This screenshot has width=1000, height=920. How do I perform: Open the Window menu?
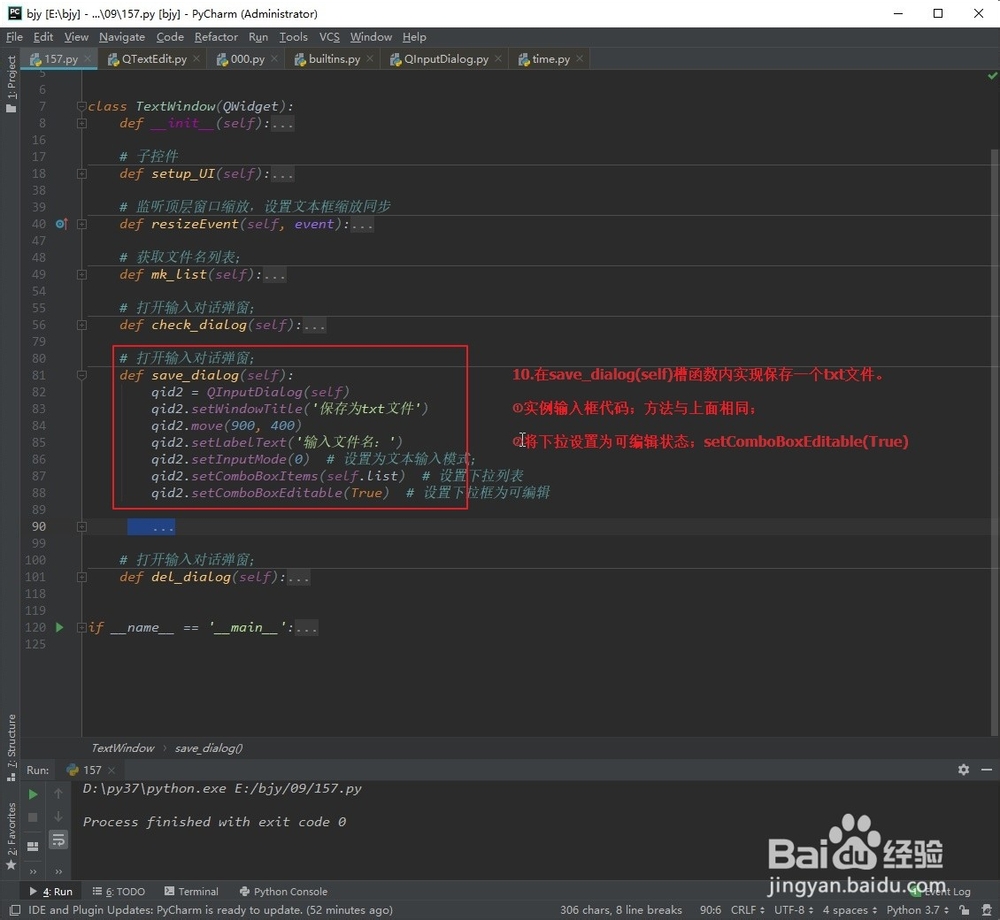coord(371,37)
